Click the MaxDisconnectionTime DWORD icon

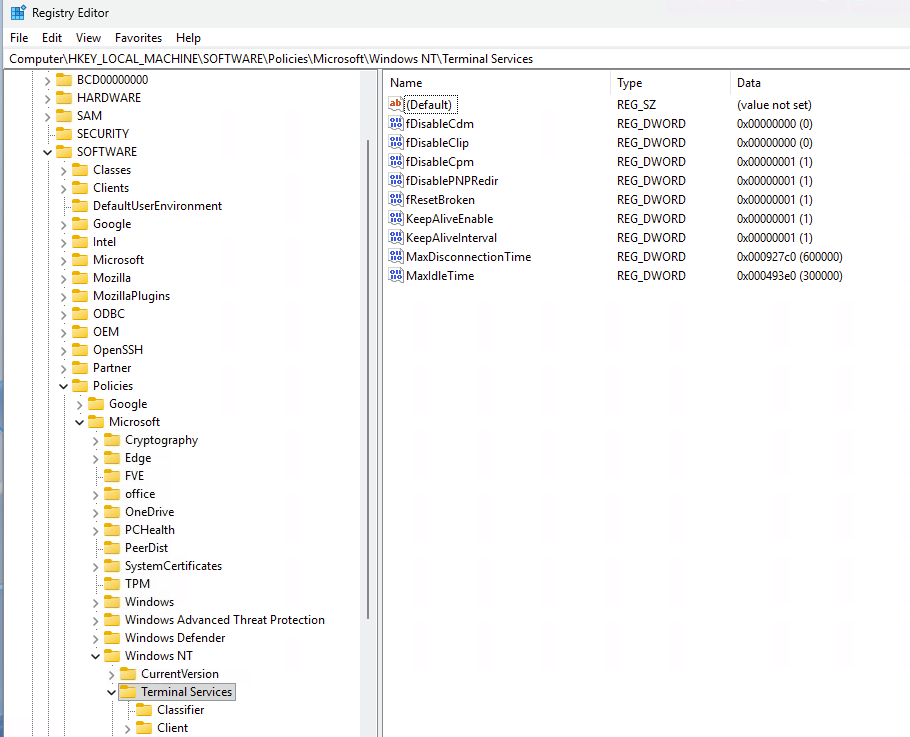click(x=395, y=256)
